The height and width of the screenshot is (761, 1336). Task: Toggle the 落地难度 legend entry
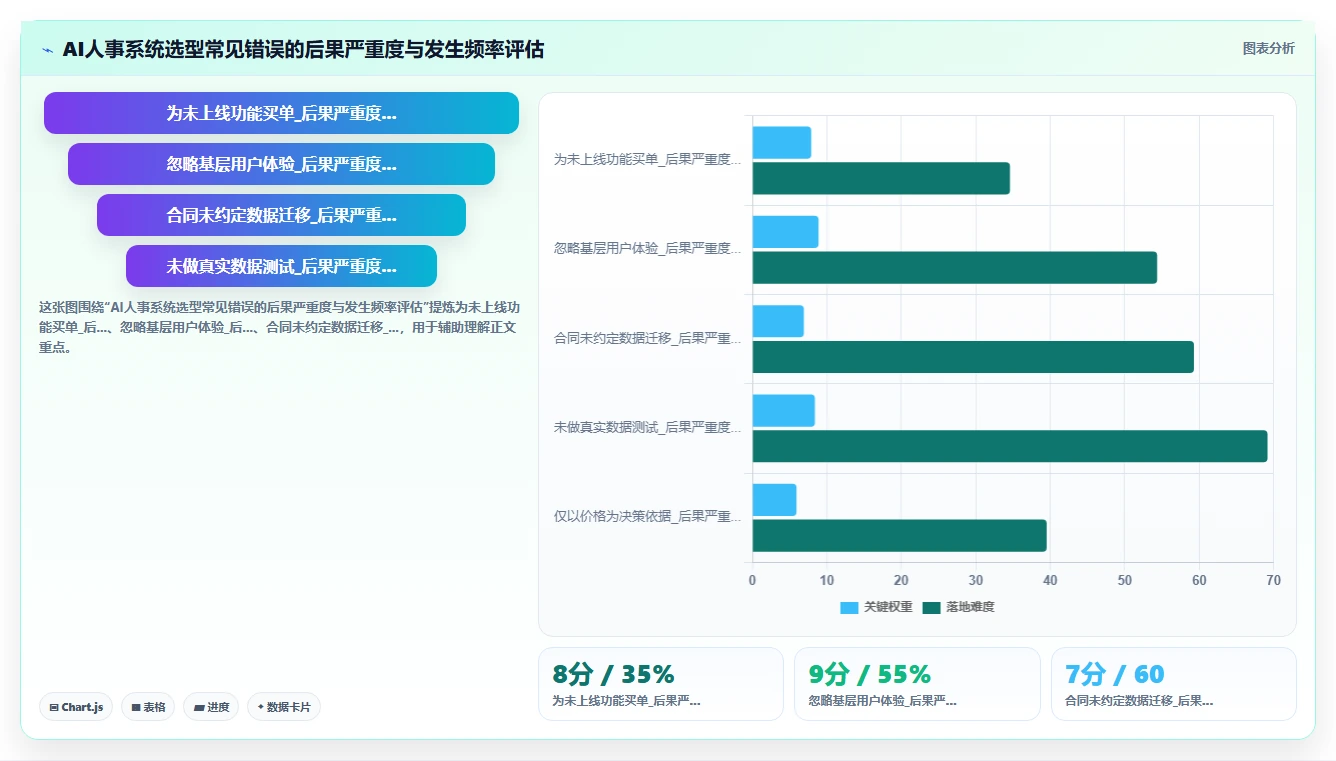point(958,607)
